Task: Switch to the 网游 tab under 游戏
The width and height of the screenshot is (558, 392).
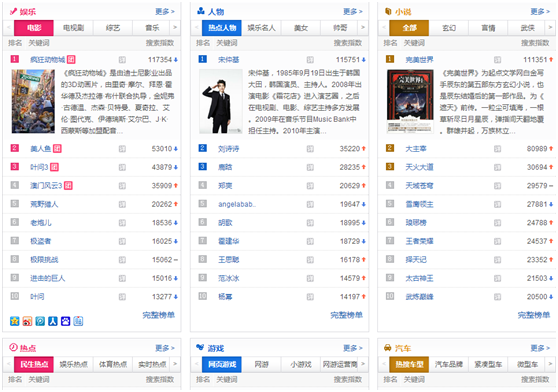Action: point(262,364)
